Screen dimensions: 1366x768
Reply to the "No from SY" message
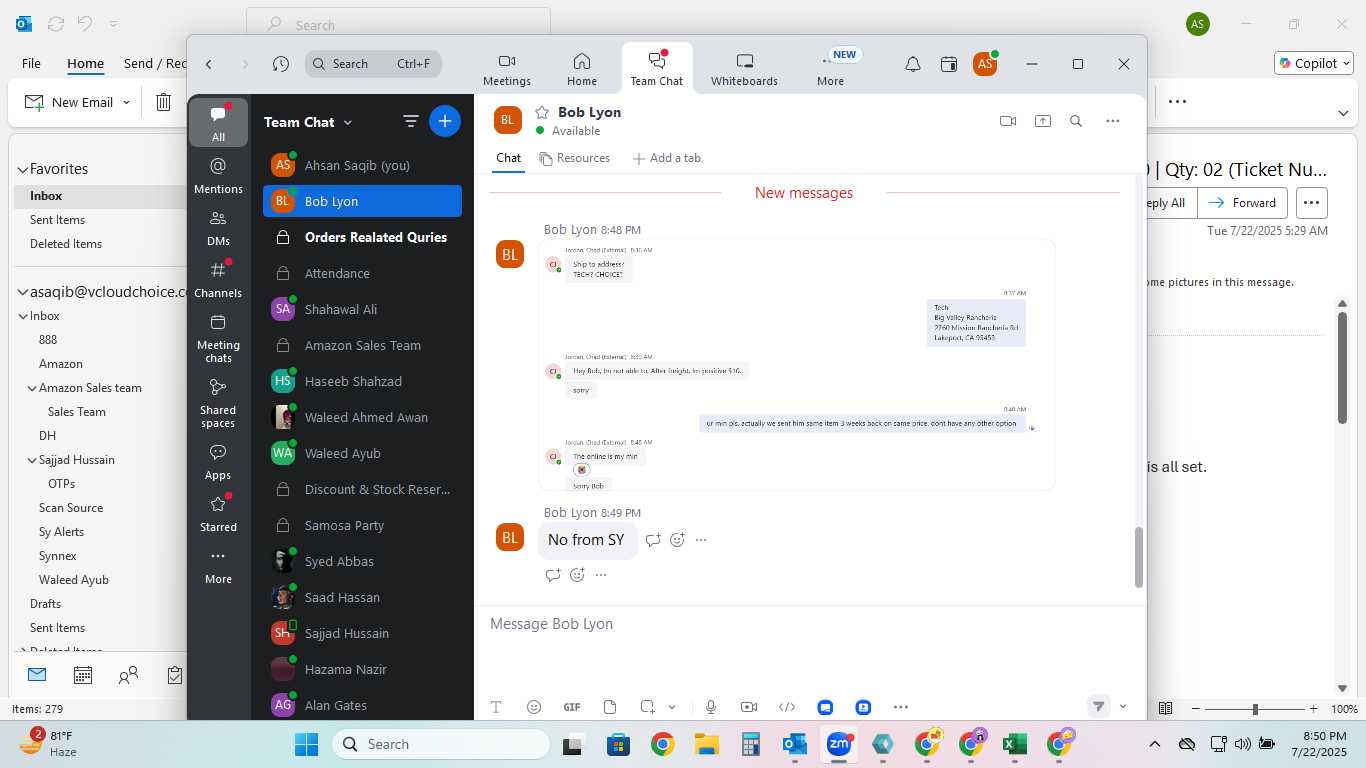click(x=653, y=540)
